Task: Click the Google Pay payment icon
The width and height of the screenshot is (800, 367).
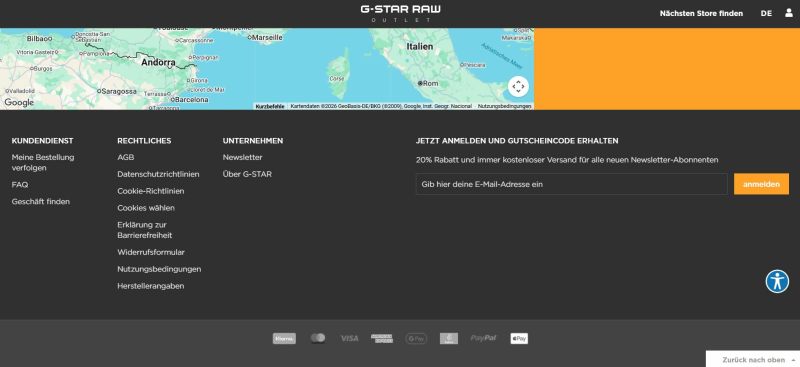Action: click(x=416, y=338)
